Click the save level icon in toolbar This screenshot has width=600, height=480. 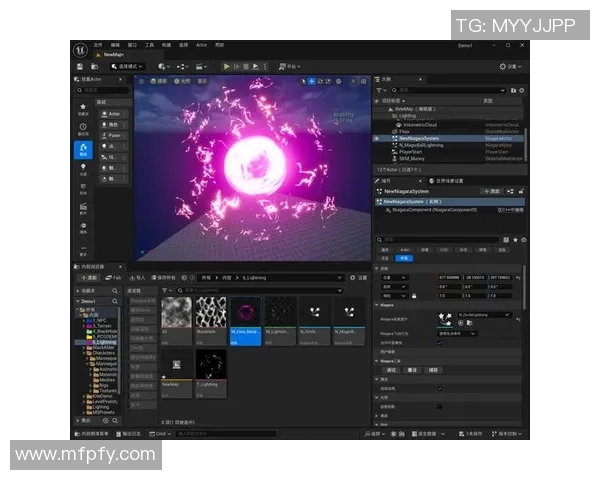coord(80,66)
